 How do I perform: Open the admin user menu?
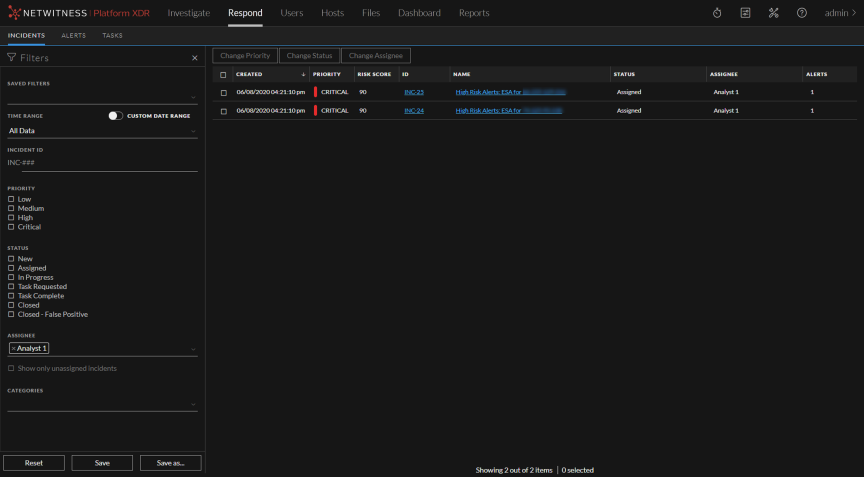[840, 13]
